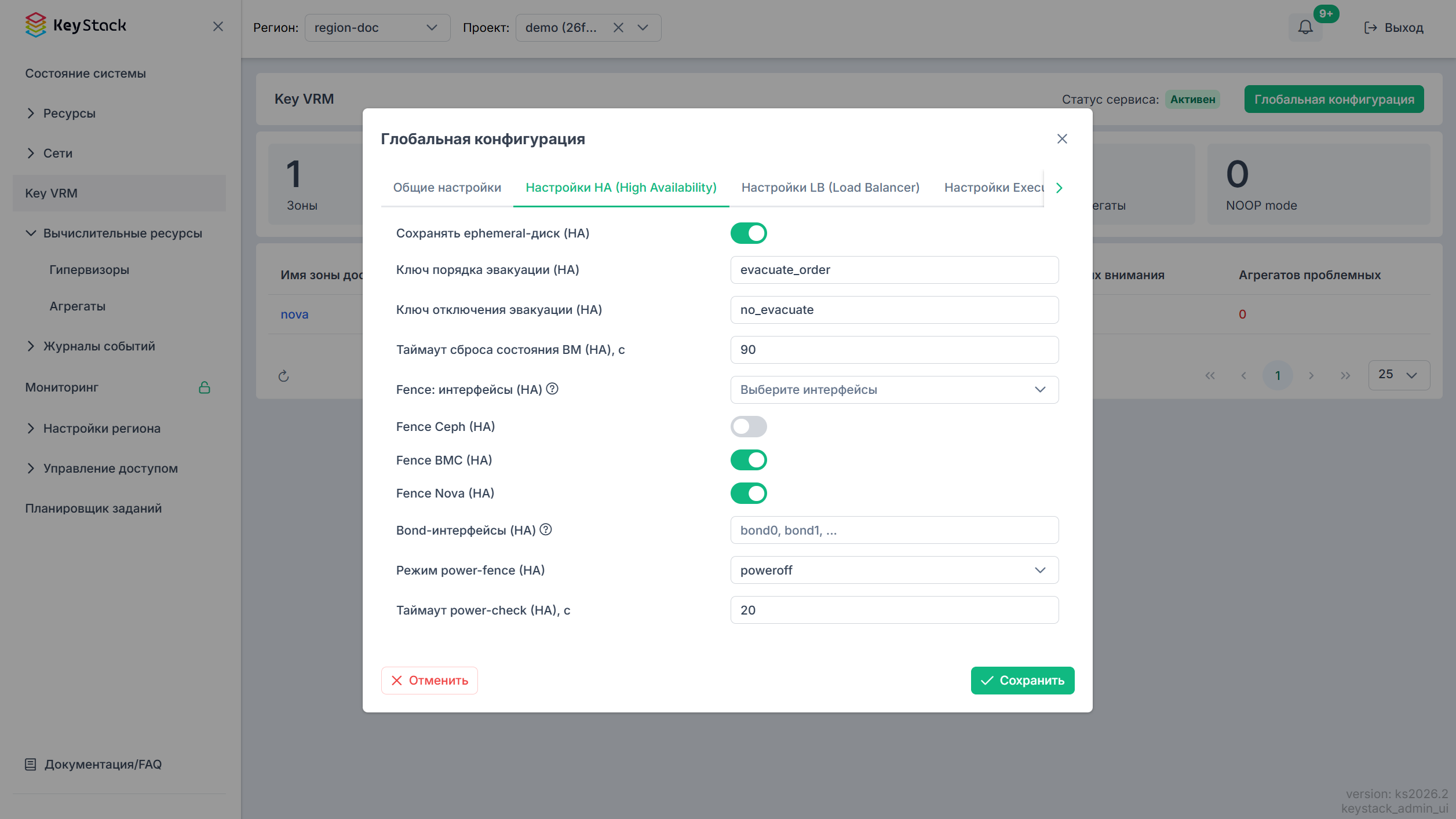Click the KeyStack logo
1456x819 pixels.
click(x=75, y=25)
